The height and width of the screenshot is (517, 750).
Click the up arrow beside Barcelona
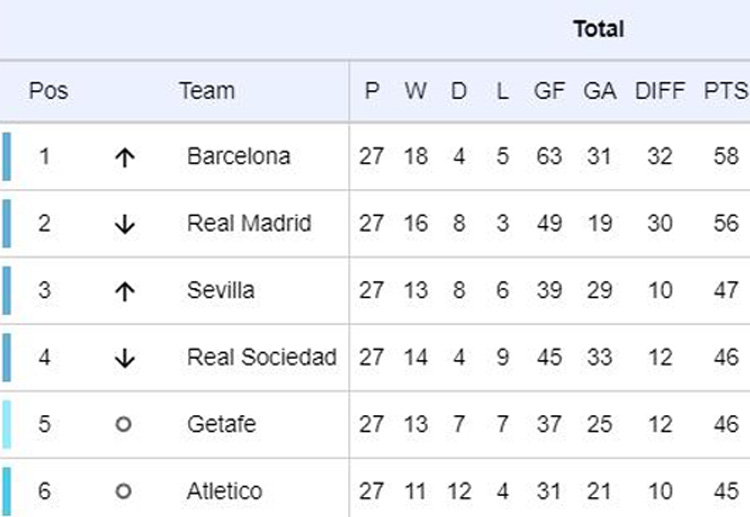coord(124,157)
